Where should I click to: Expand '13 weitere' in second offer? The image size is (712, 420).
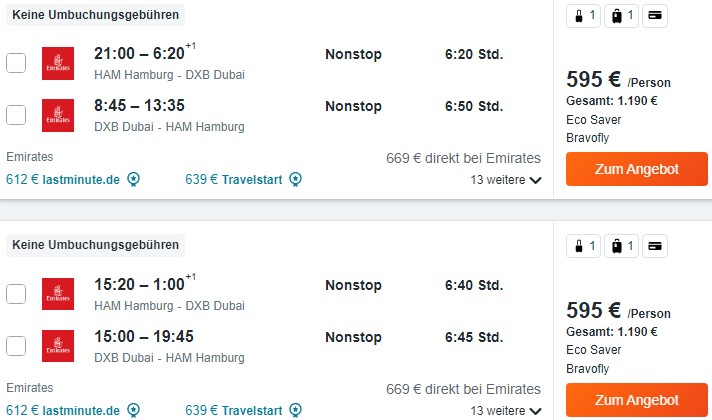tap(506, 410)
